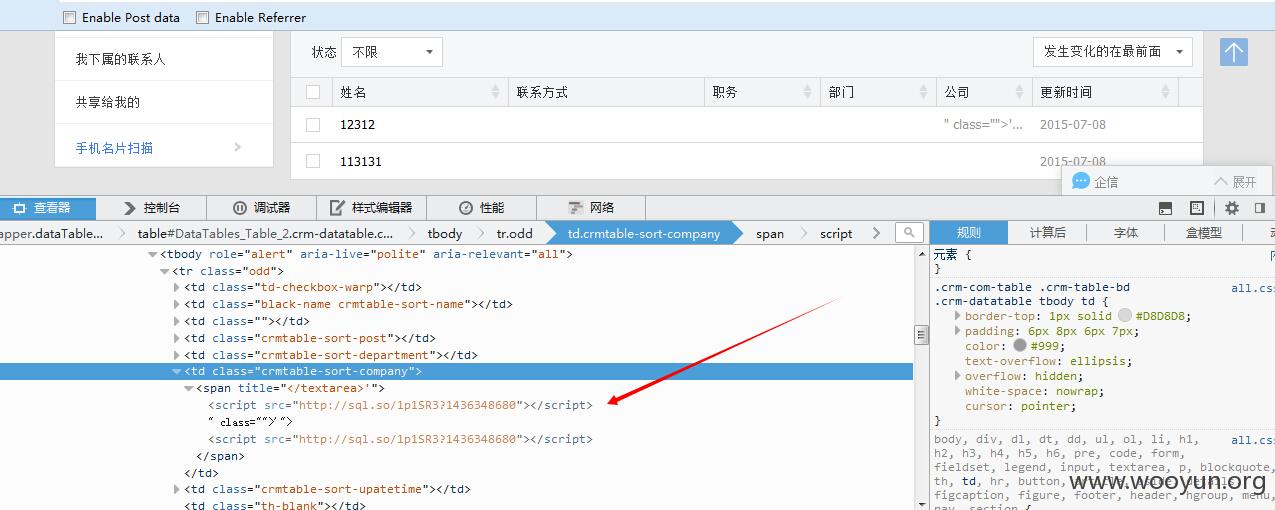
Task: Open contact 12312
Action: 357,125
